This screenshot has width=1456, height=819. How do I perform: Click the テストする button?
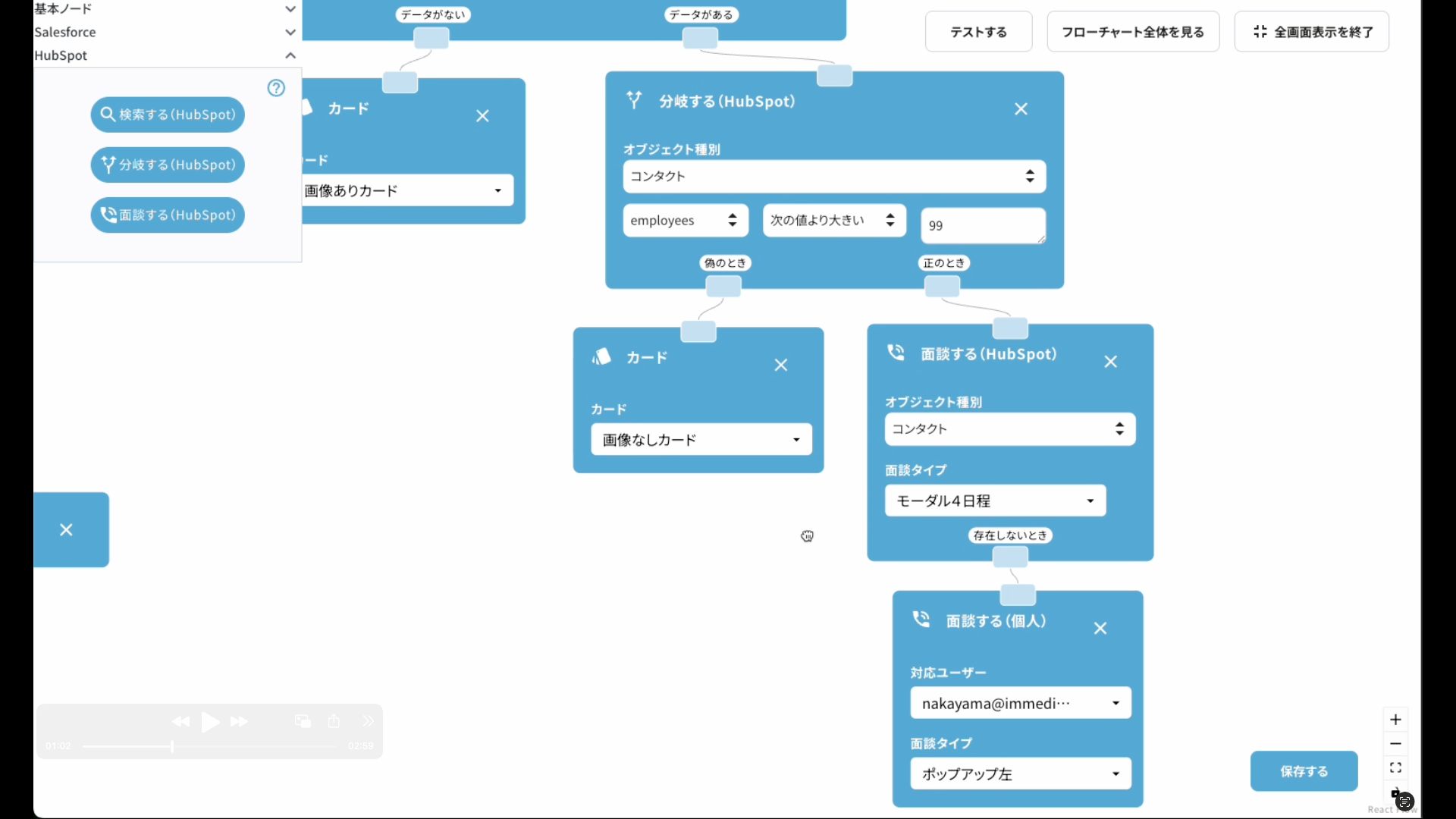978,32
